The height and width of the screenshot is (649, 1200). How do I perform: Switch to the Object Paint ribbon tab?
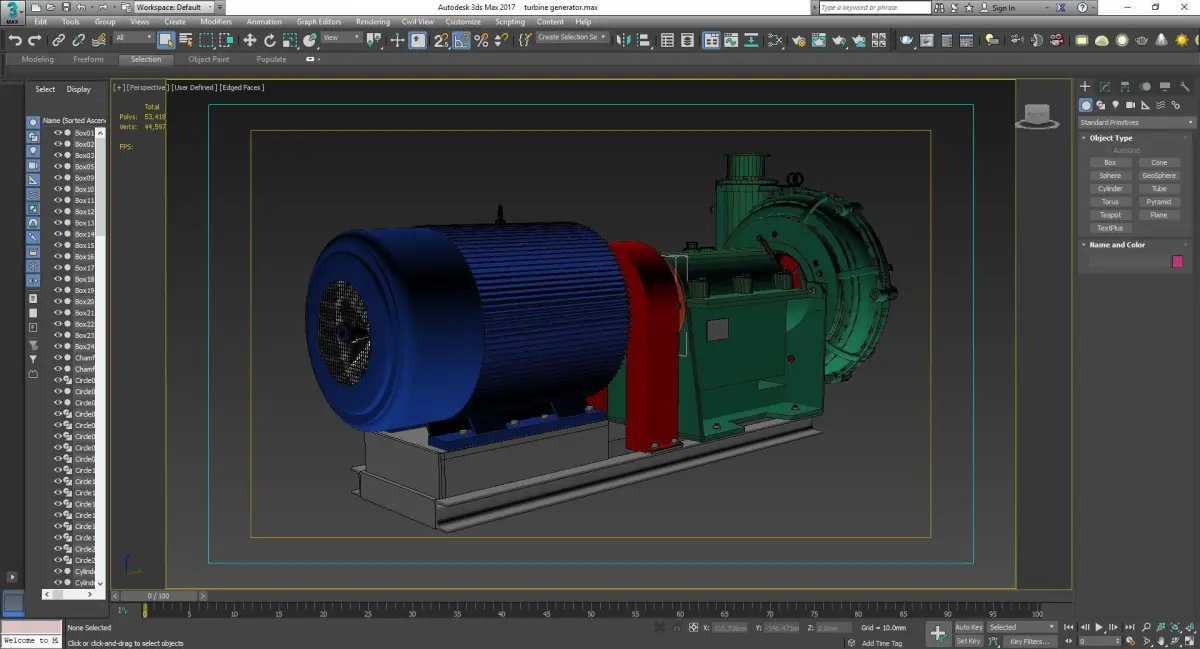point(209,59)
